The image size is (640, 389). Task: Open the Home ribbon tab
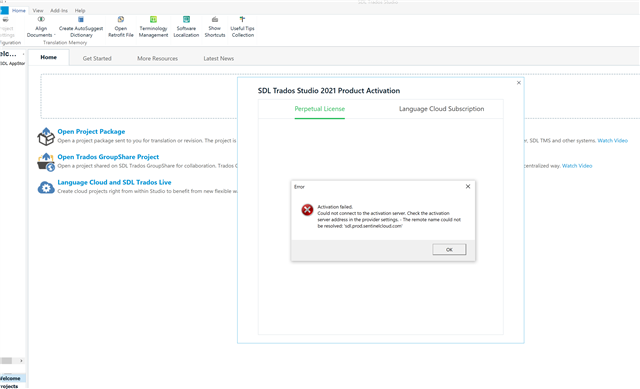pyautogui.click(x=19, y=11)
